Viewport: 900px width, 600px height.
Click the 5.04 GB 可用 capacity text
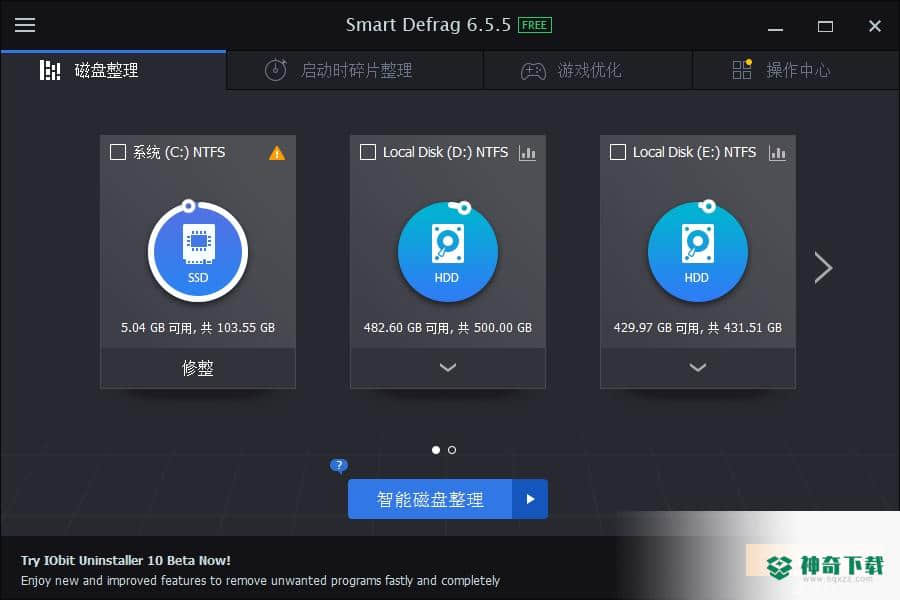pos(198,328)
